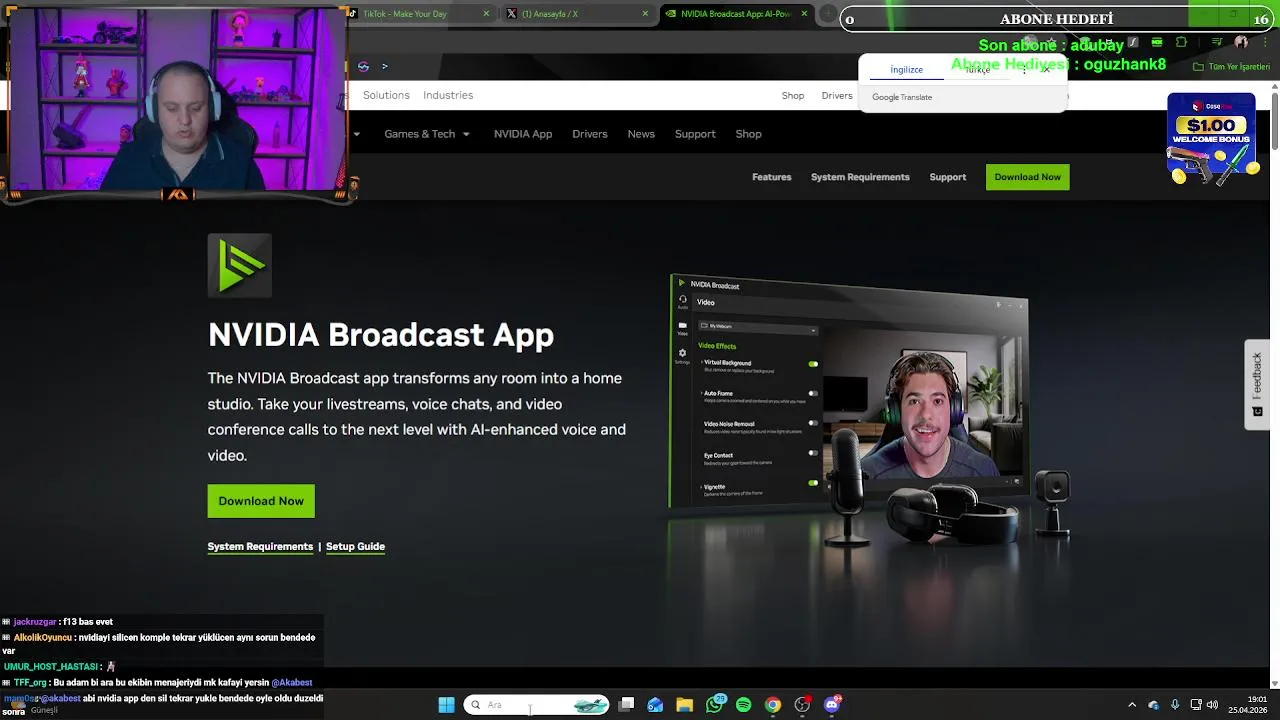
Task: Select the İngilizce translate tab
Action: coord(907,70)
